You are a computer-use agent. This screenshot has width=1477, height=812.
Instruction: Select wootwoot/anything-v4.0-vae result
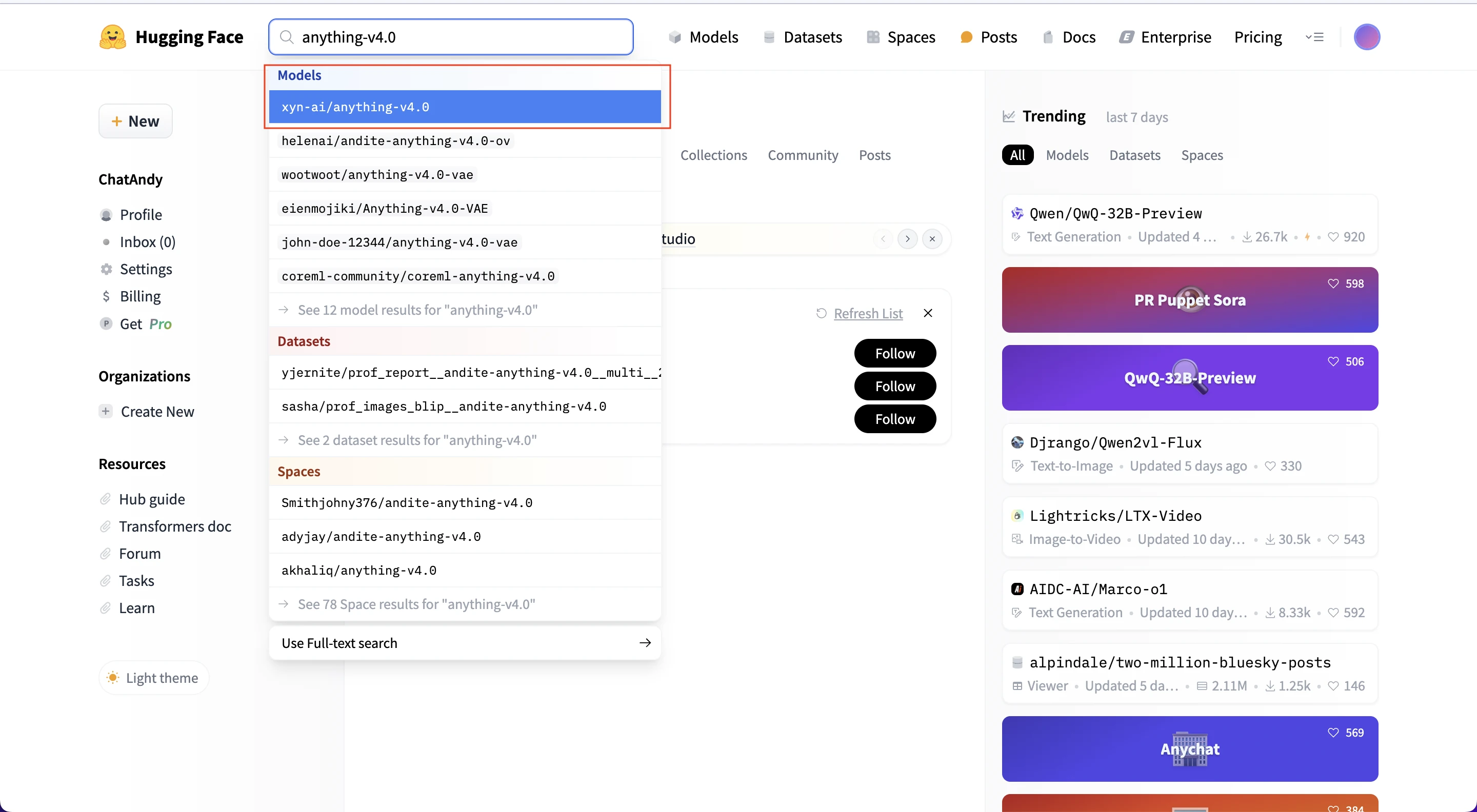(465, 174)
